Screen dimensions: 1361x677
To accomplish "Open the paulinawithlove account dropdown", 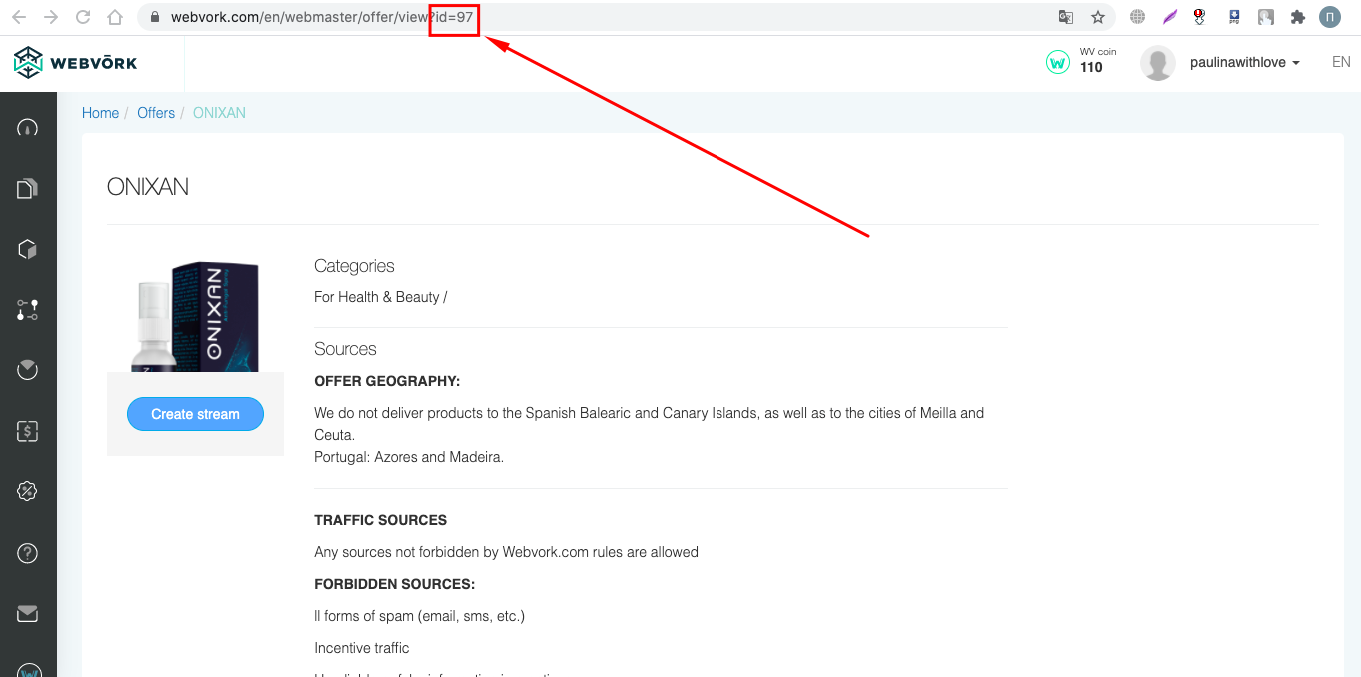I will tap(1245, 62).
